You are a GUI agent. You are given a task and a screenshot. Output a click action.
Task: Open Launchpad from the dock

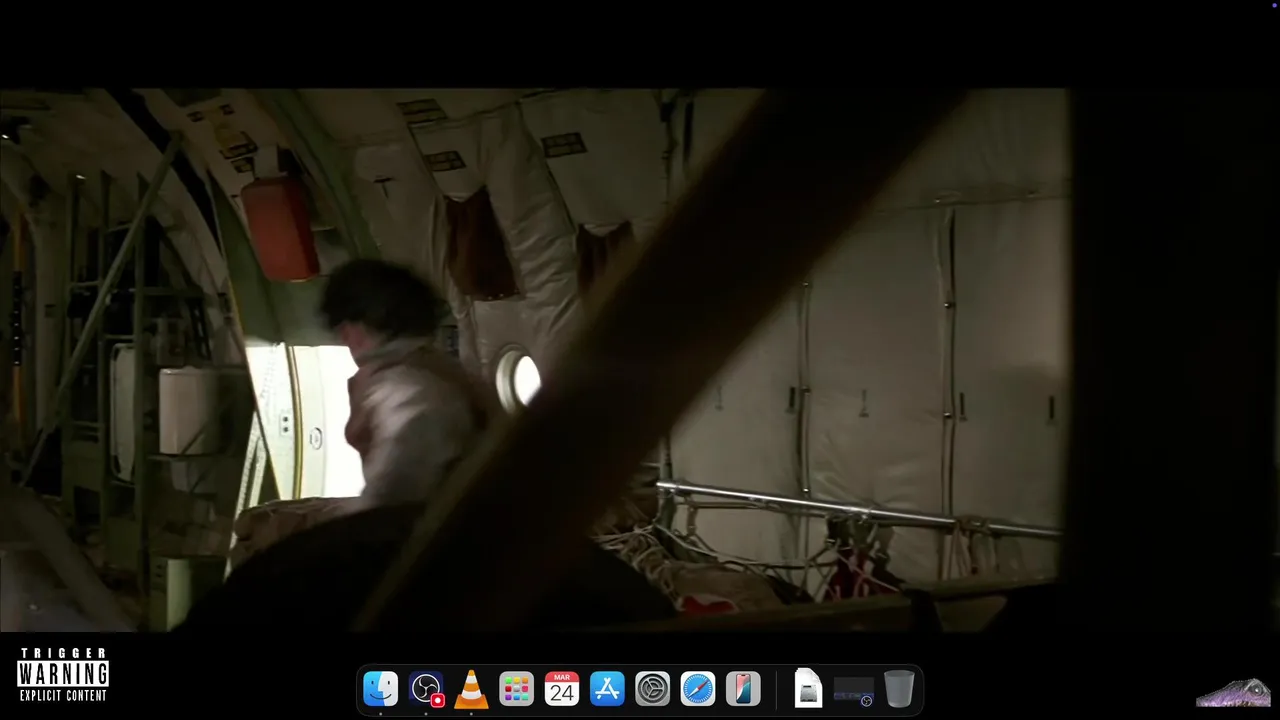516,689
